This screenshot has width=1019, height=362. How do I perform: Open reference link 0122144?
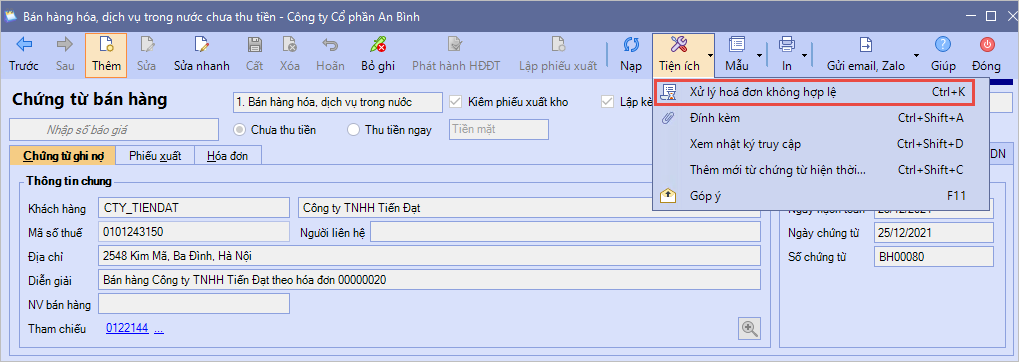[x=127, y=329]
